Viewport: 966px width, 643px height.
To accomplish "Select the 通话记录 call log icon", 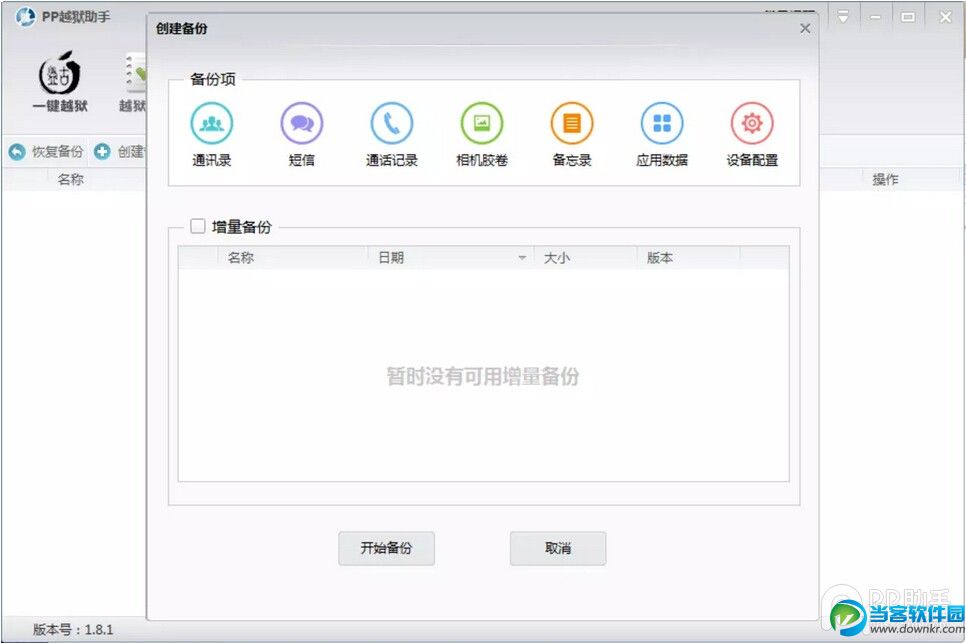I will pyautogui.click(x=392, y=123).
